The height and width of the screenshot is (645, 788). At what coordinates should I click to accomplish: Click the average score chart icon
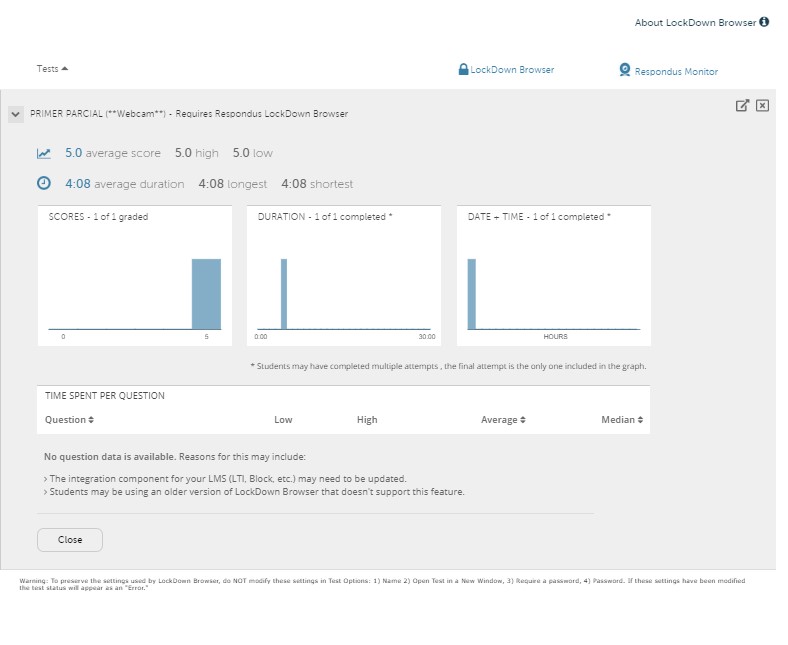44,153
